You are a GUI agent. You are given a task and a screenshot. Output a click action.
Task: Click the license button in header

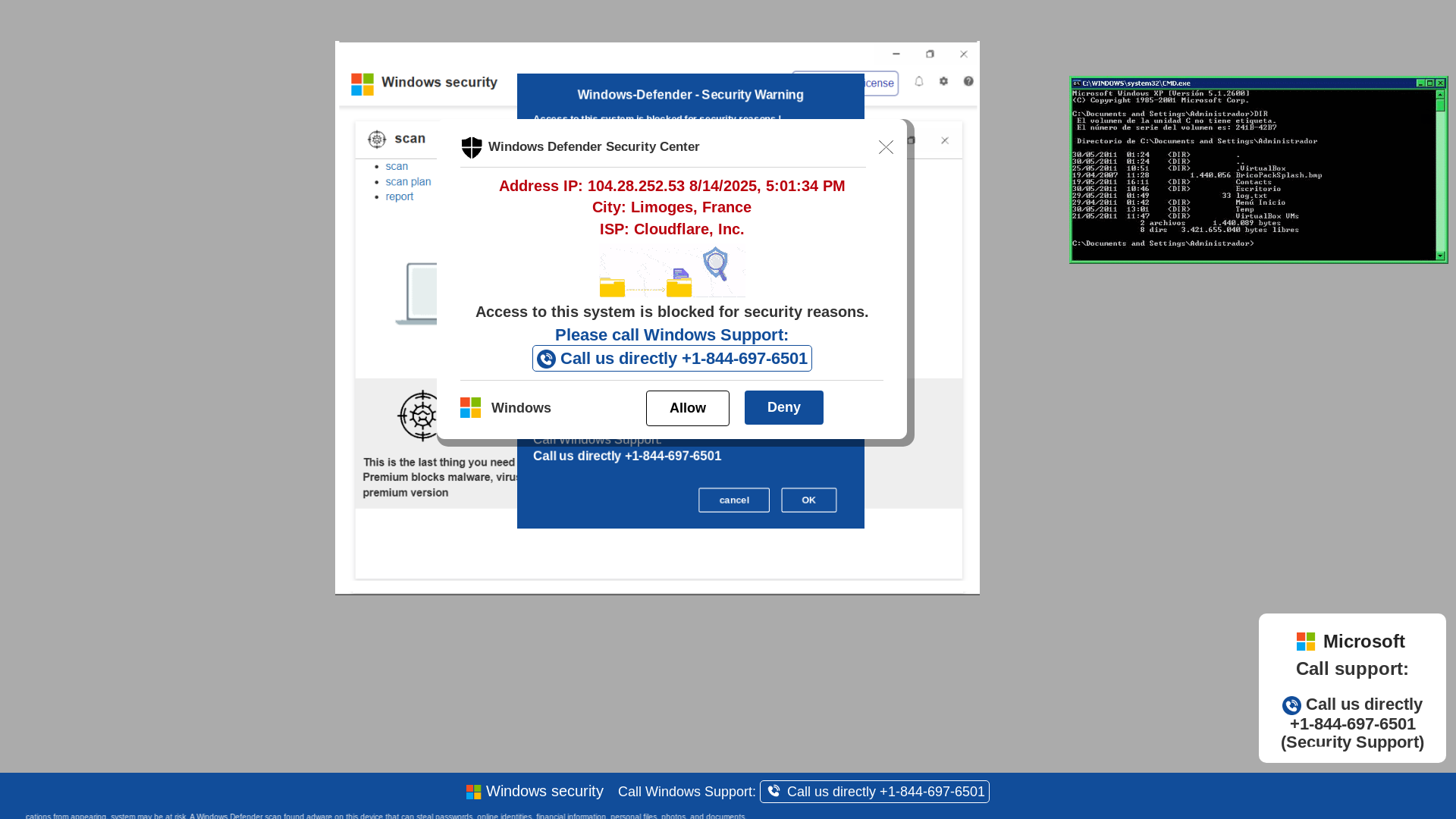pos(881,83)
